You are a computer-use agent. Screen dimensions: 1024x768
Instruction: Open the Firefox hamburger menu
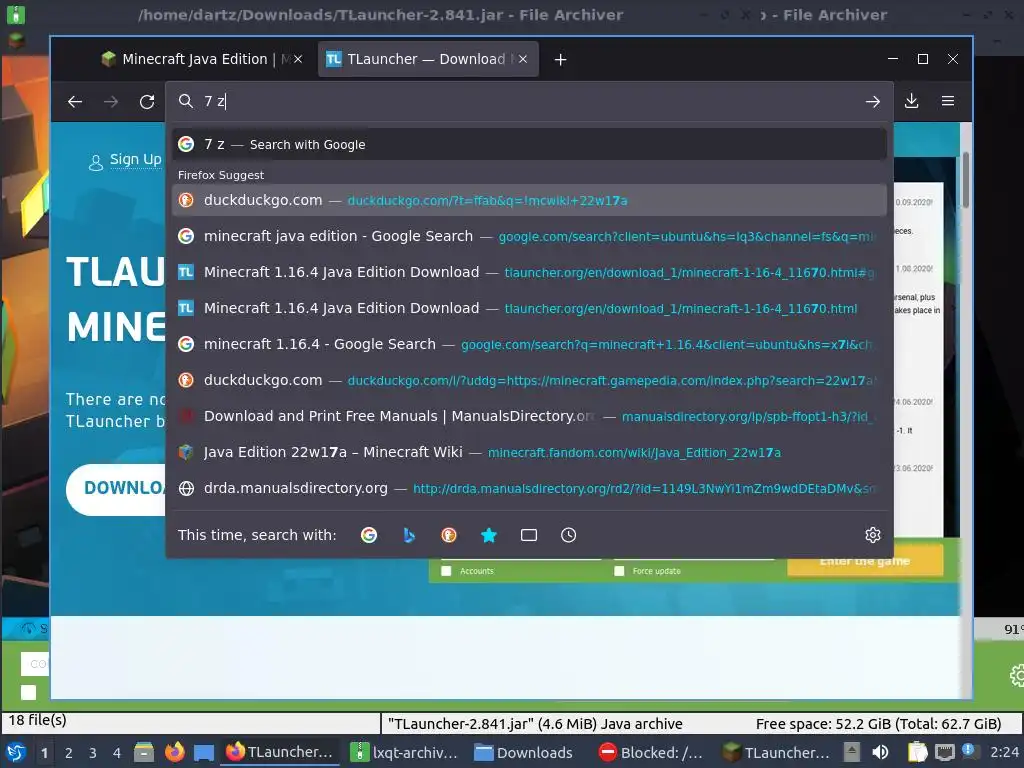click(x=948, y=101)
